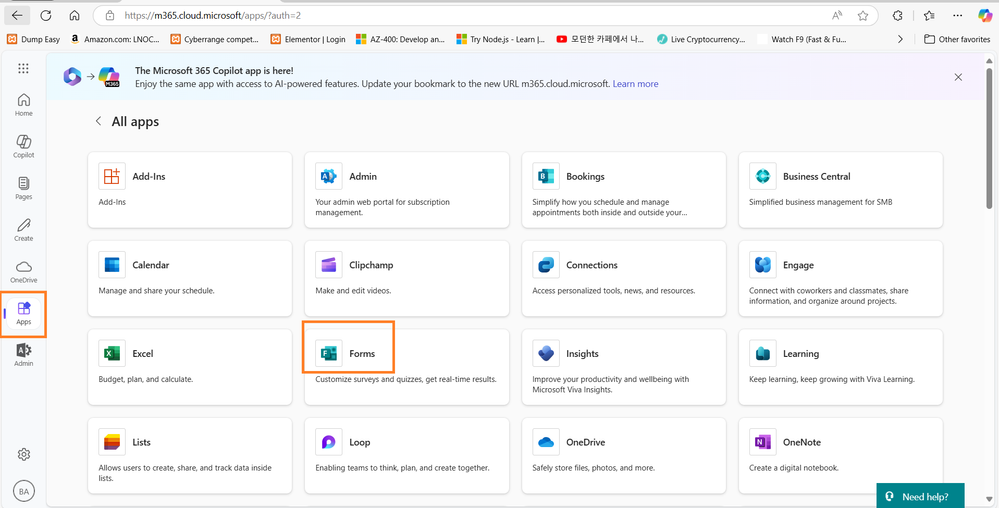Image resolution: width=999 pixels, height=508 pixels.
Task: Dismiss the Copilot app banner
Action: point(958,77)
